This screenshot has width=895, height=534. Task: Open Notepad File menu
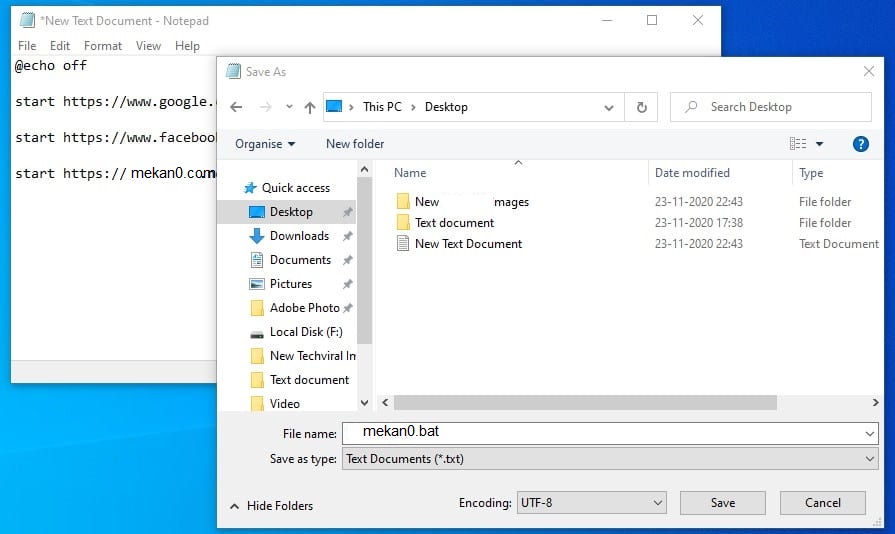(27, 46)
